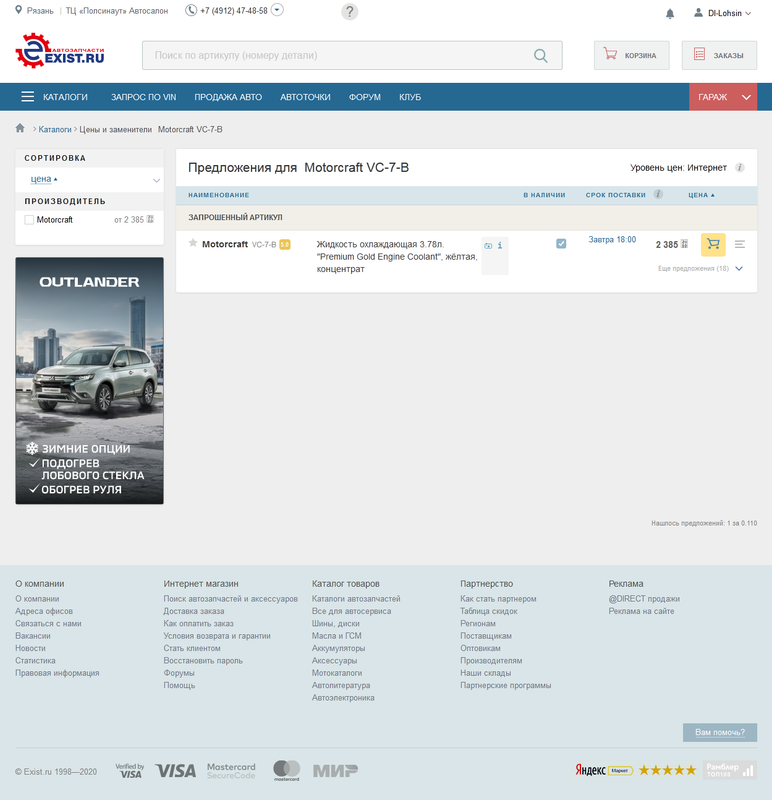The image size is (772, 800).
Task: Toggle the in-stock checkbox for VC-7-B
Action: click(x=561, y=243)
